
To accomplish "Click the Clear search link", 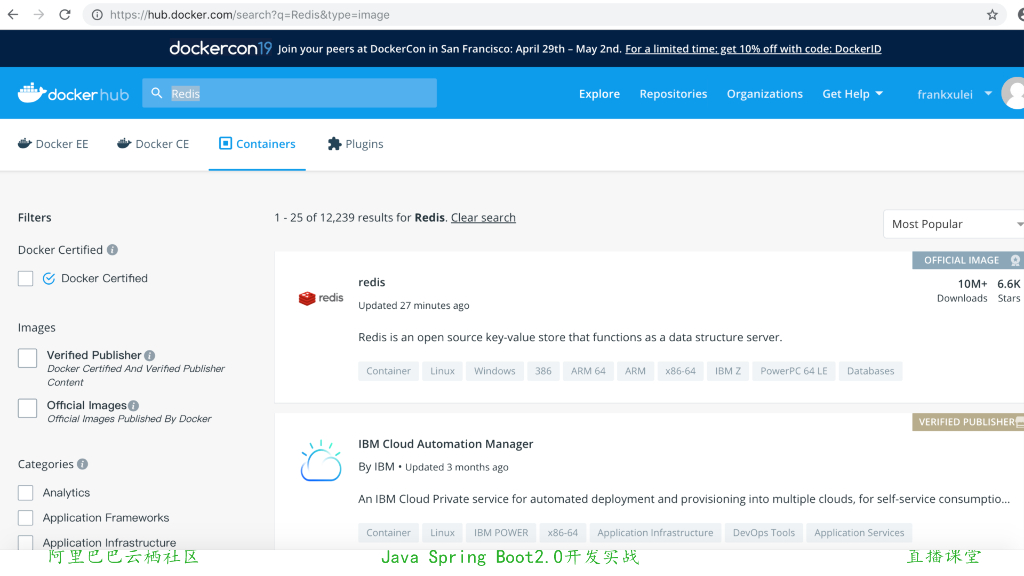I will [483, 217].
